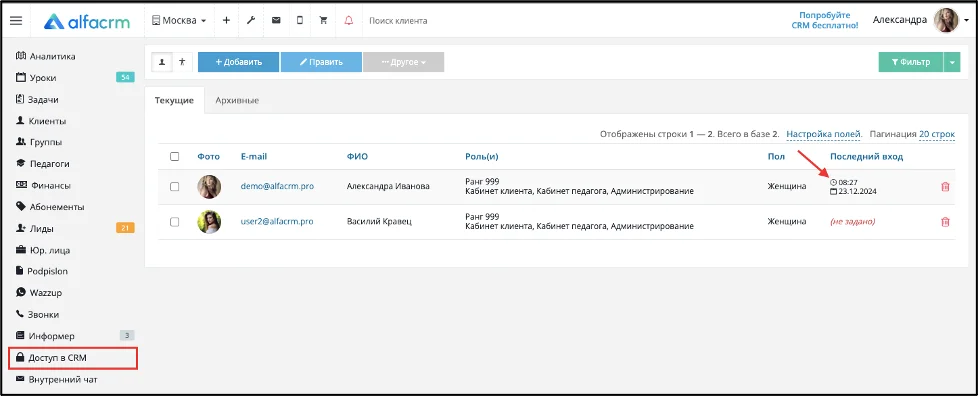Click the Фото column header
The height and width of the screenshot is (397, 979).
(209, 157)
